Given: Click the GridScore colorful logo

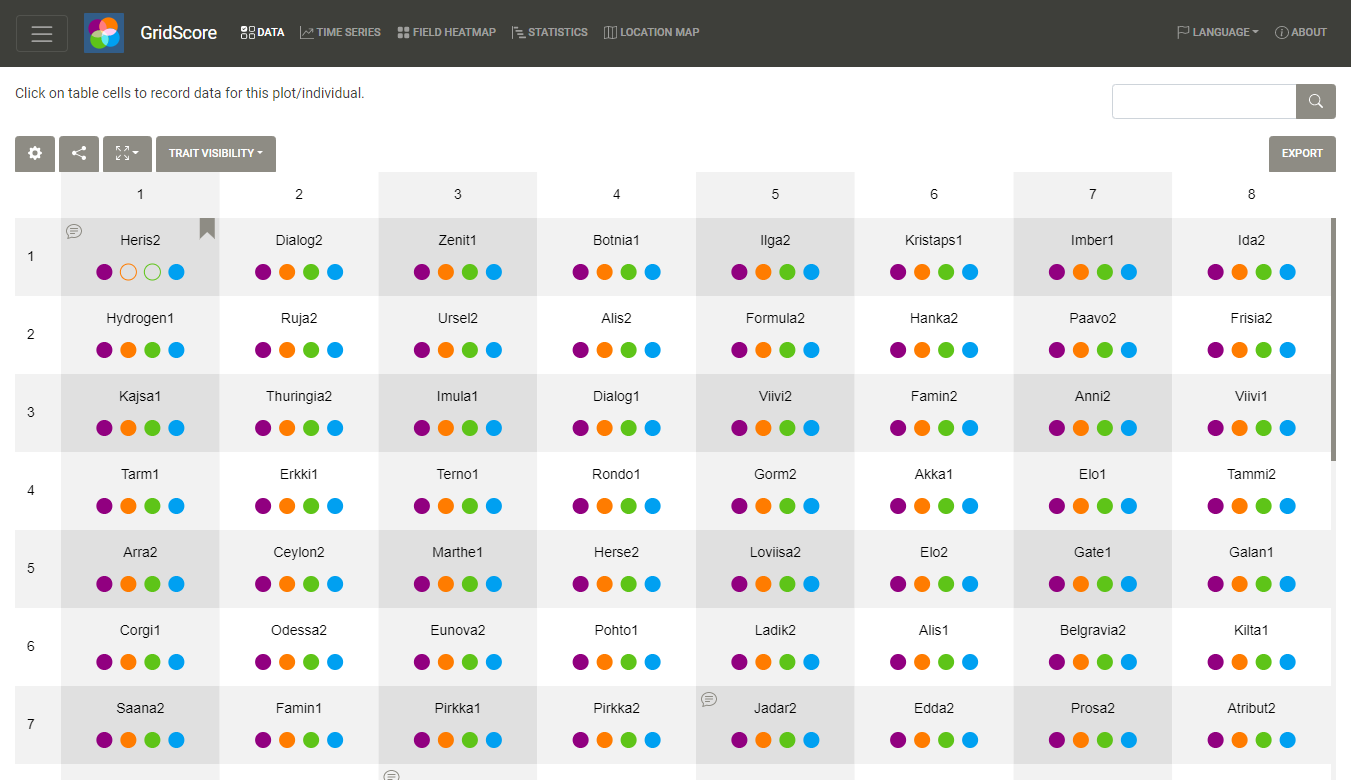Looking at the screenshot, I should coord(104,33).
